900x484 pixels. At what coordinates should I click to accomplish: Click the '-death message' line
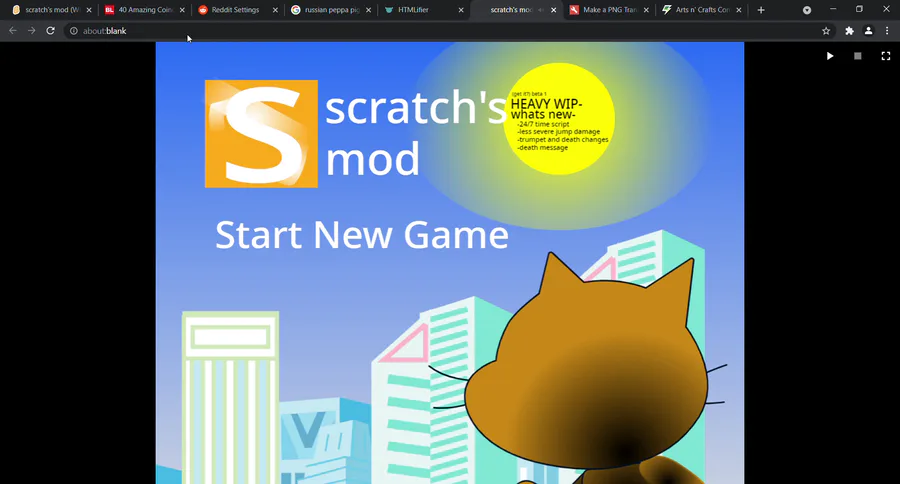542,148
